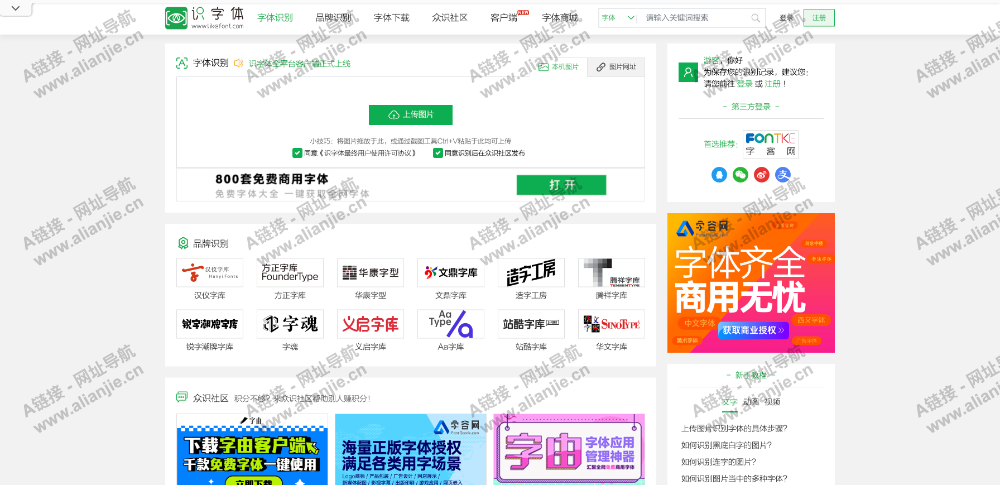The width and height of the screenshot is (1000, 485).
Task: Select the 方正字库 FounderType logo
Action: coord(290,272)
